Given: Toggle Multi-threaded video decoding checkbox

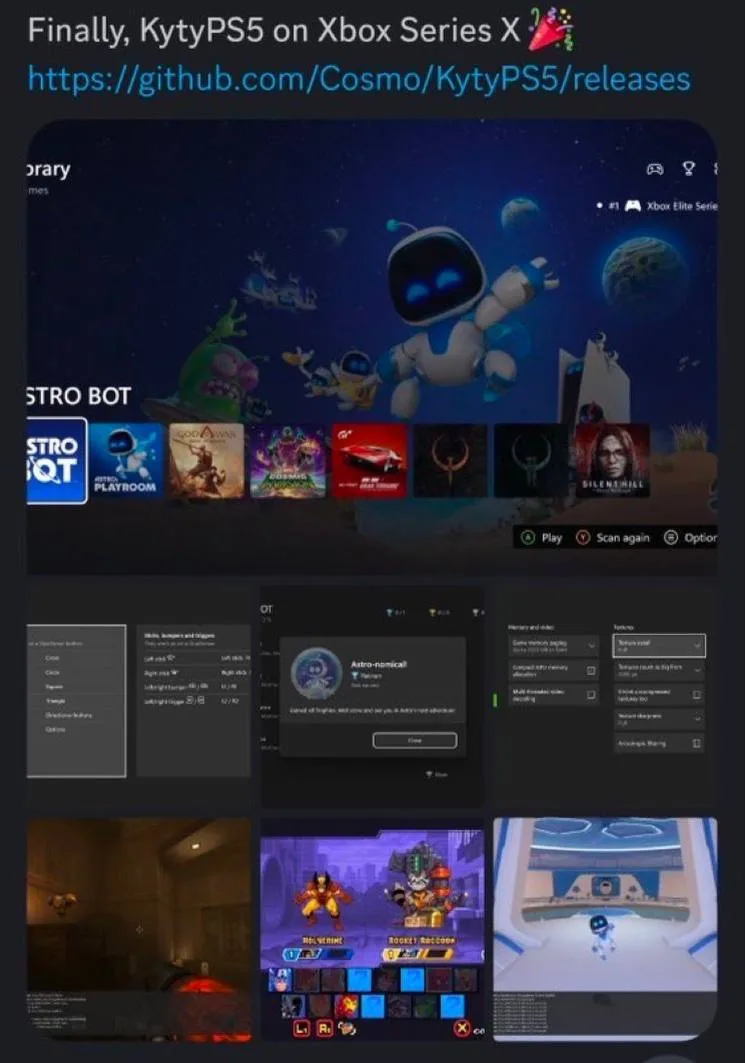Looking at the screenshot, I should point(591,695).
